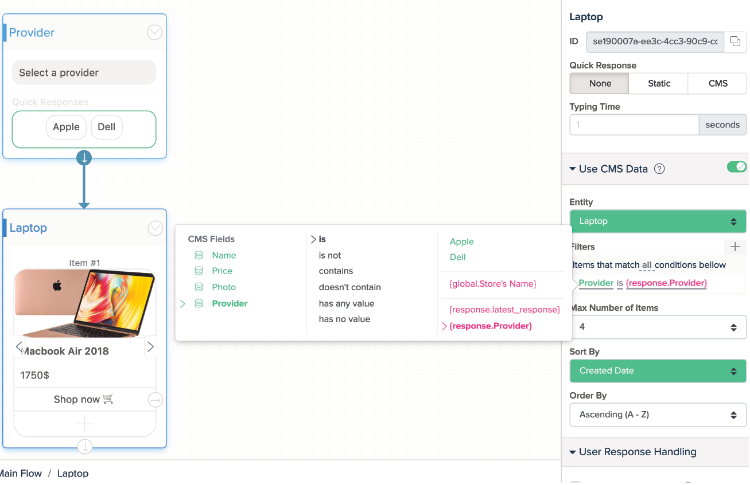Click the Name field database icon

pyautogui.click(x=199, y=256)
